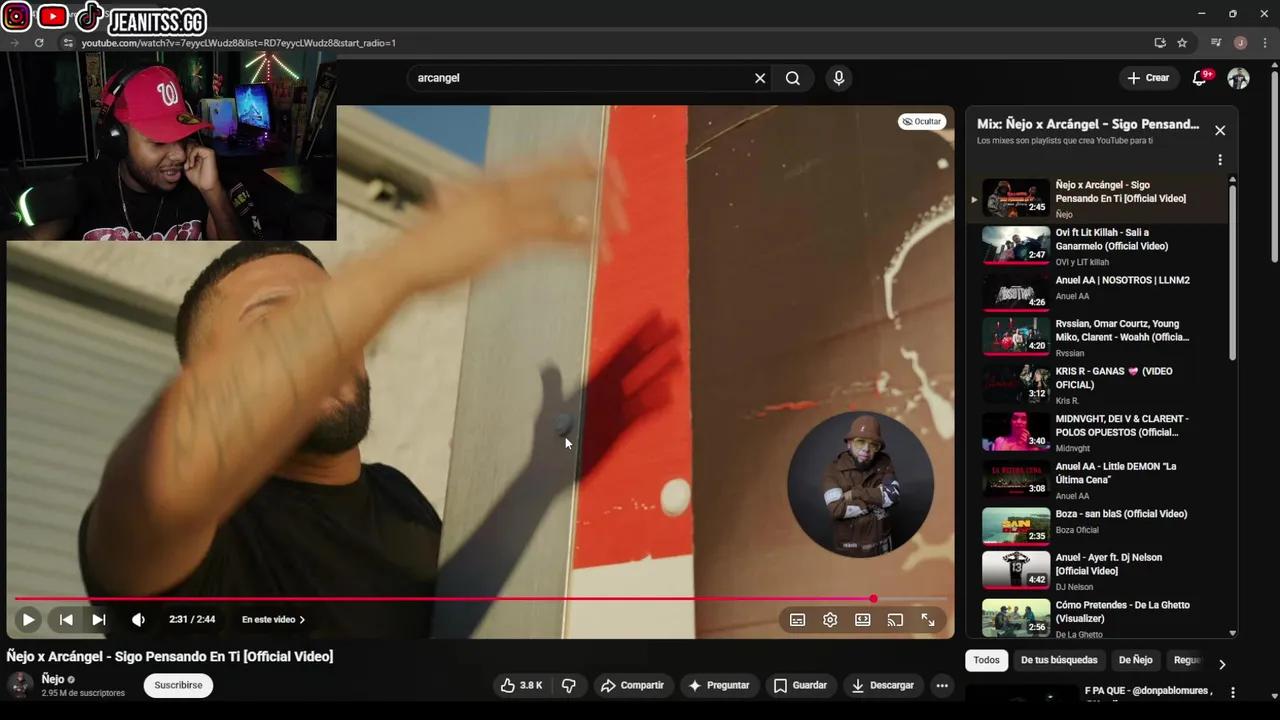Click the search magnifier button
This screenshot has width=1280, height=720.
(793, 78)
